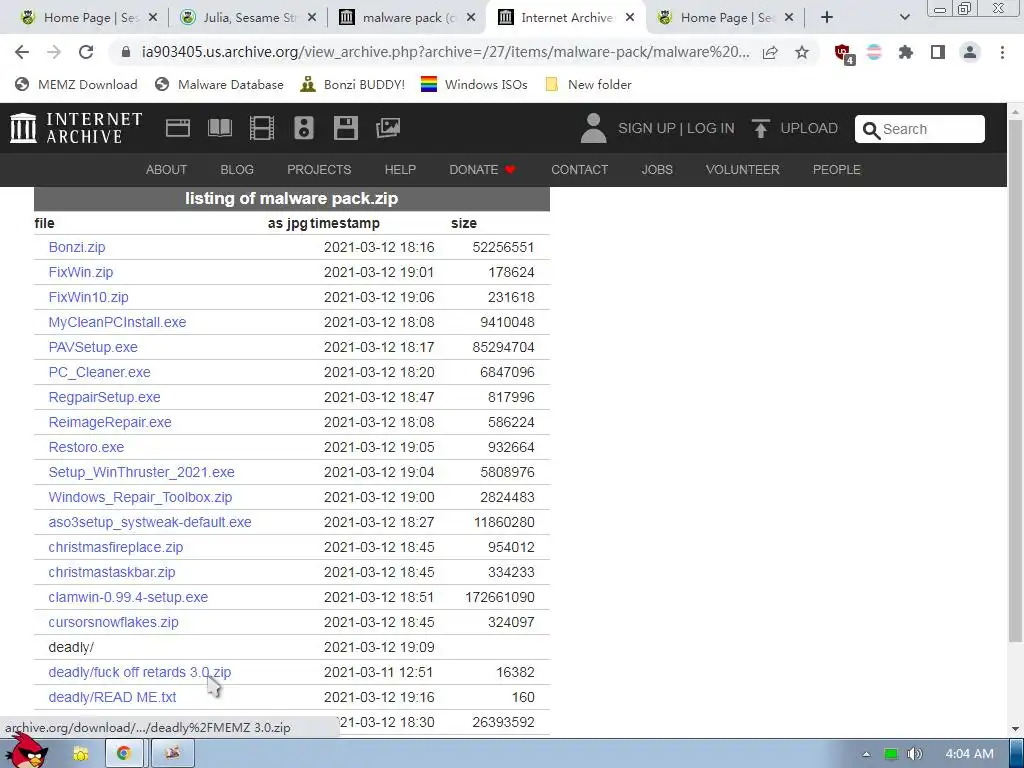Open the file explorer taskbar icon

coord(80,754)
